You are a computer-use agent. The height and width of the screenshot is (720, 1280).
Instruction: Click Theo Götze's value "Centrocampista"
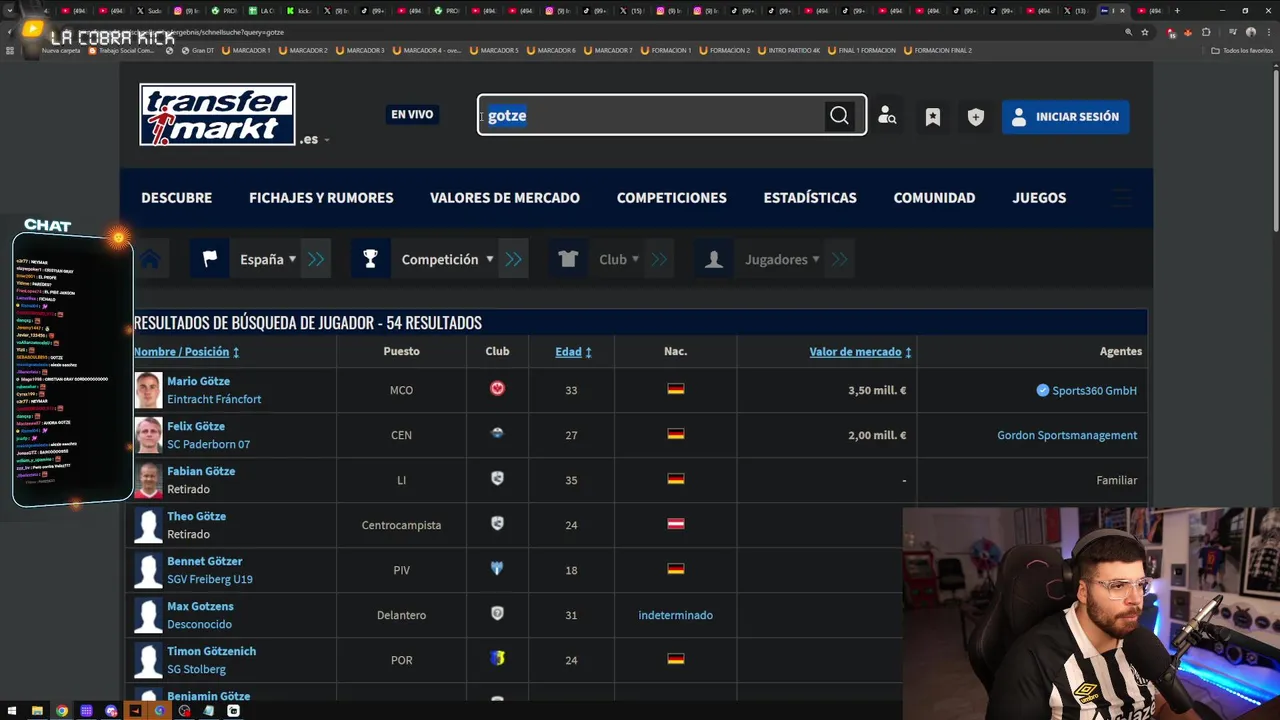(401, 525)
